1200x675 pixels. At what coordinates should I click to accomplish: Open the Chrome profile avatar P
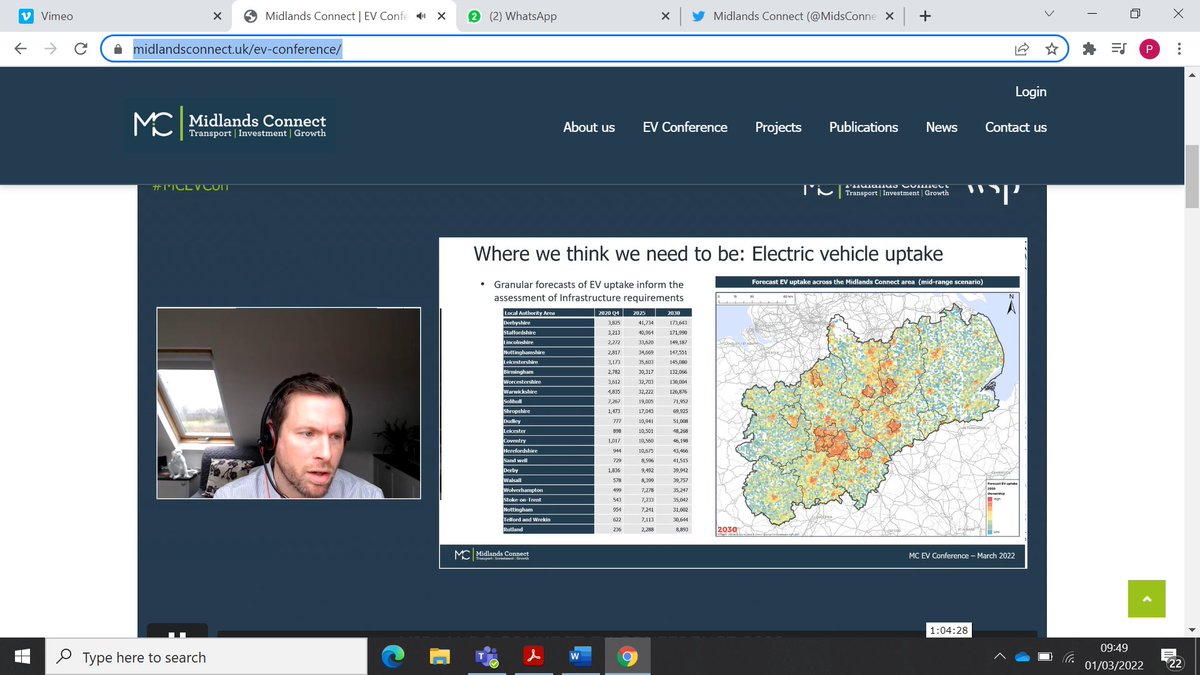tap(1149, 49)
